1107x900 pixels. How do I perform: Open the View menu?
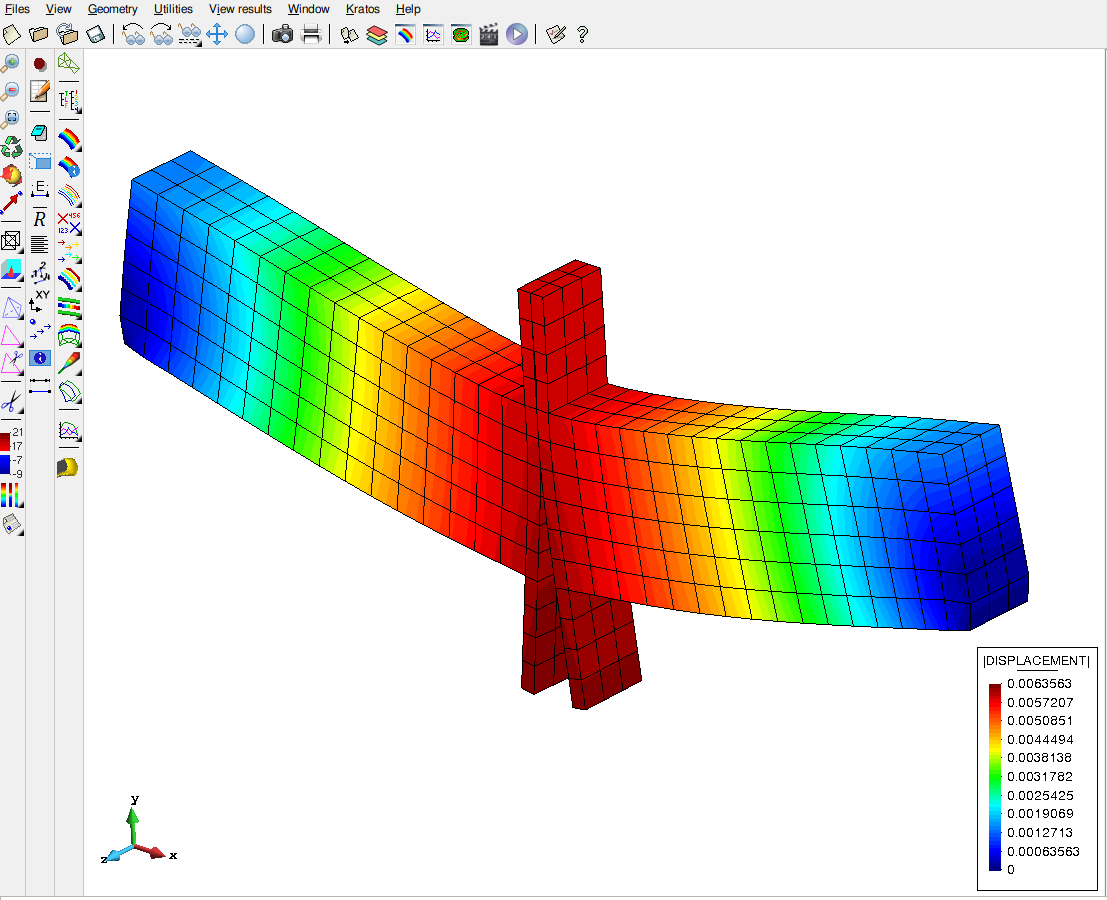(59, 9)
